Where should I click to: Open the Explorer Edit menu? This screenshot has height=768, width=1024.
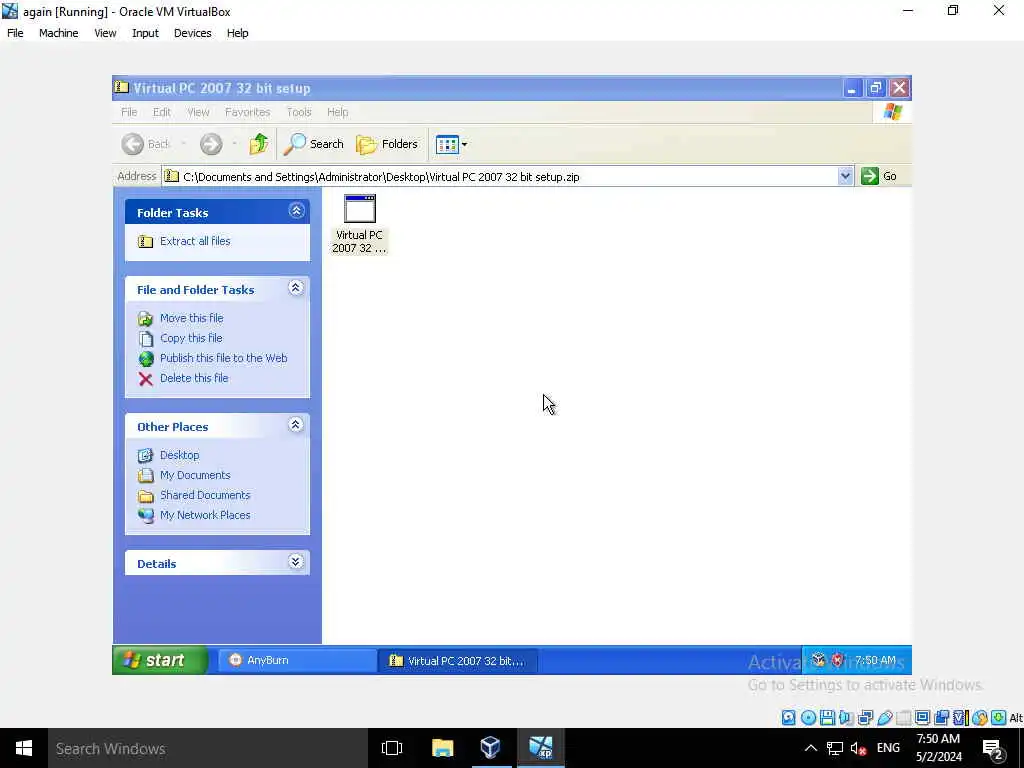pos(161,112)
